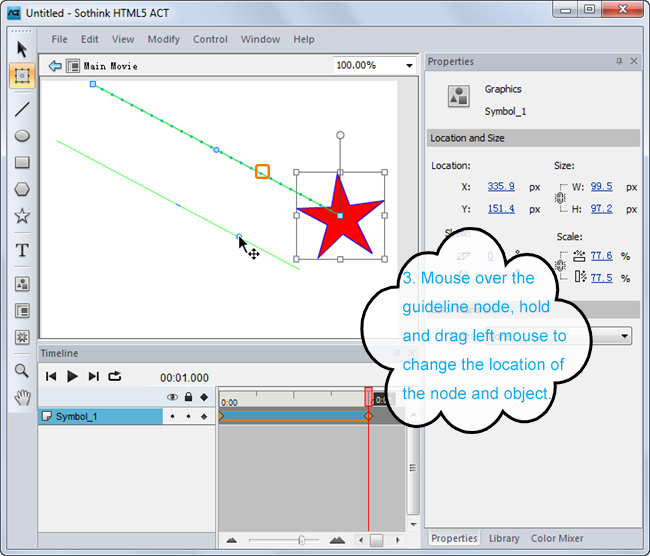
Task: Open the Control menu
Action: [210, 39]
